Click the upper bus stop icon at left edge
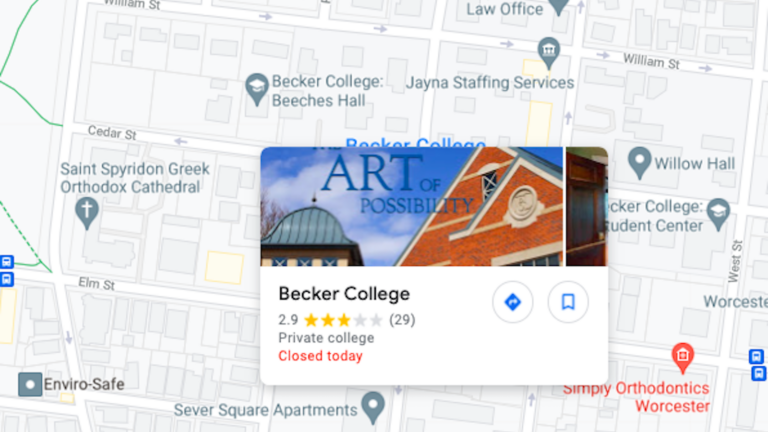The image size is (768, 432). (x=7, y=262)
